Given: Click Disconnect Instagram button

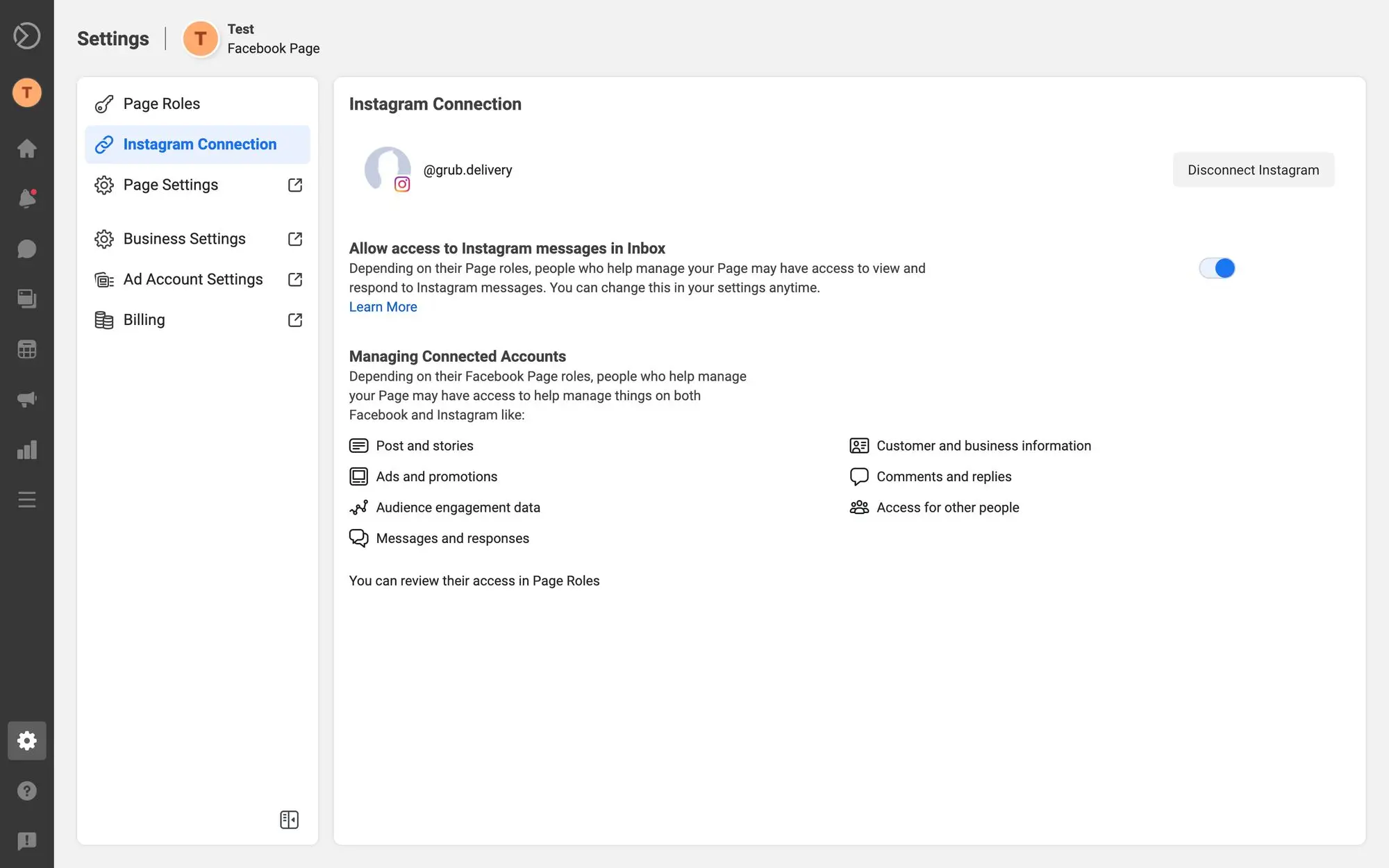Looking at the screenshot, I should tap(1253, 170).
